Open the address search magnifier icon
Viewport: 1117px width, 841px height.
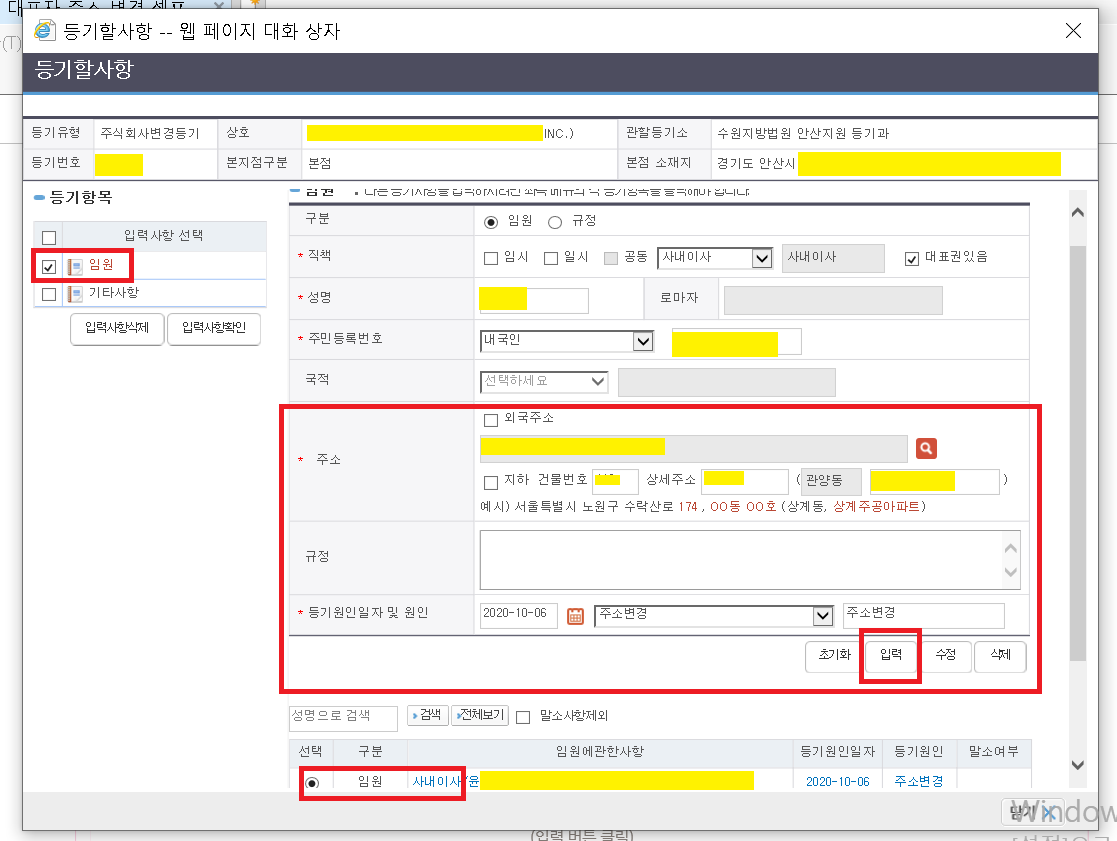point(925,448)
